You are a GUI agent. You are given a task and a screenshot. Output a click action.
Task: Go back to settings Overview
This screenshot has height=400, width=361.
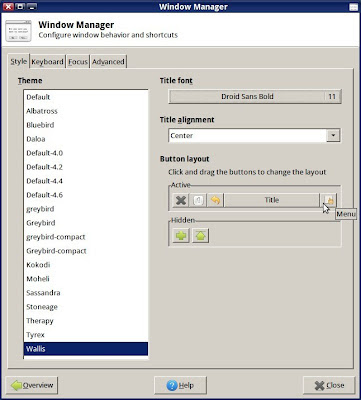(x=32, y=385)
